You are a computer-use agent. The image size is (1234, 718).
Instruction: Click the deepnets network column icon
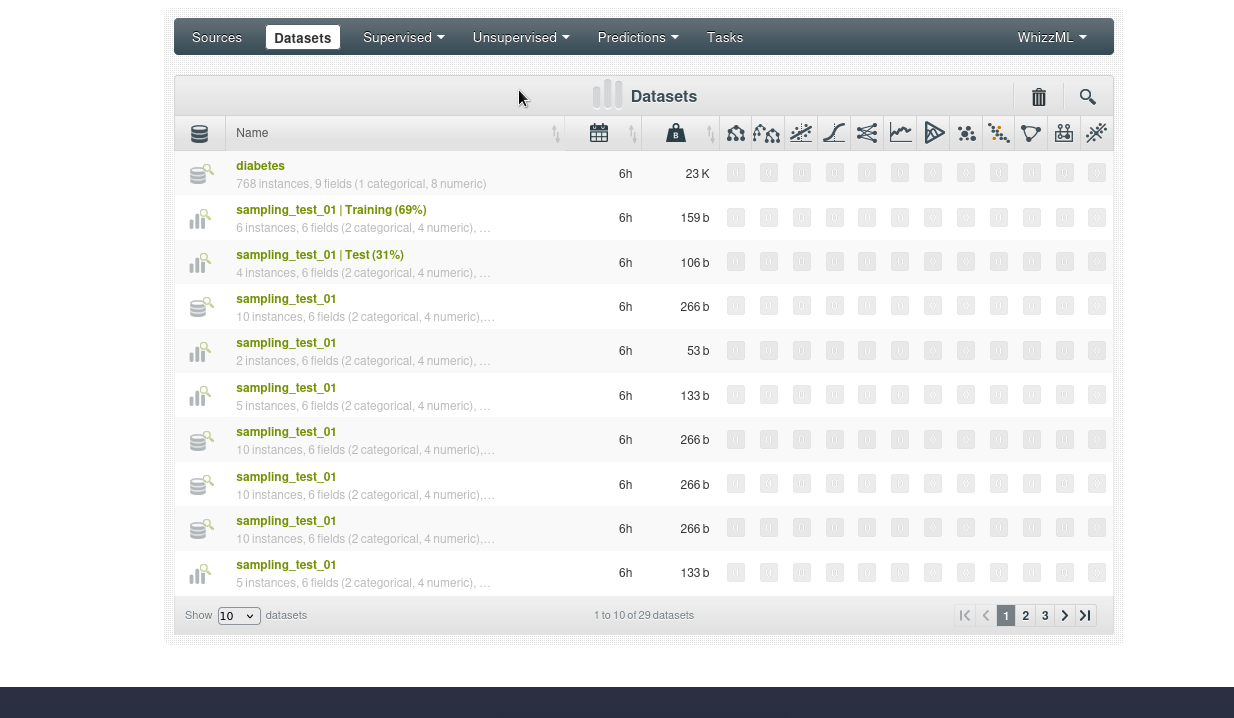tap(867, 133)
